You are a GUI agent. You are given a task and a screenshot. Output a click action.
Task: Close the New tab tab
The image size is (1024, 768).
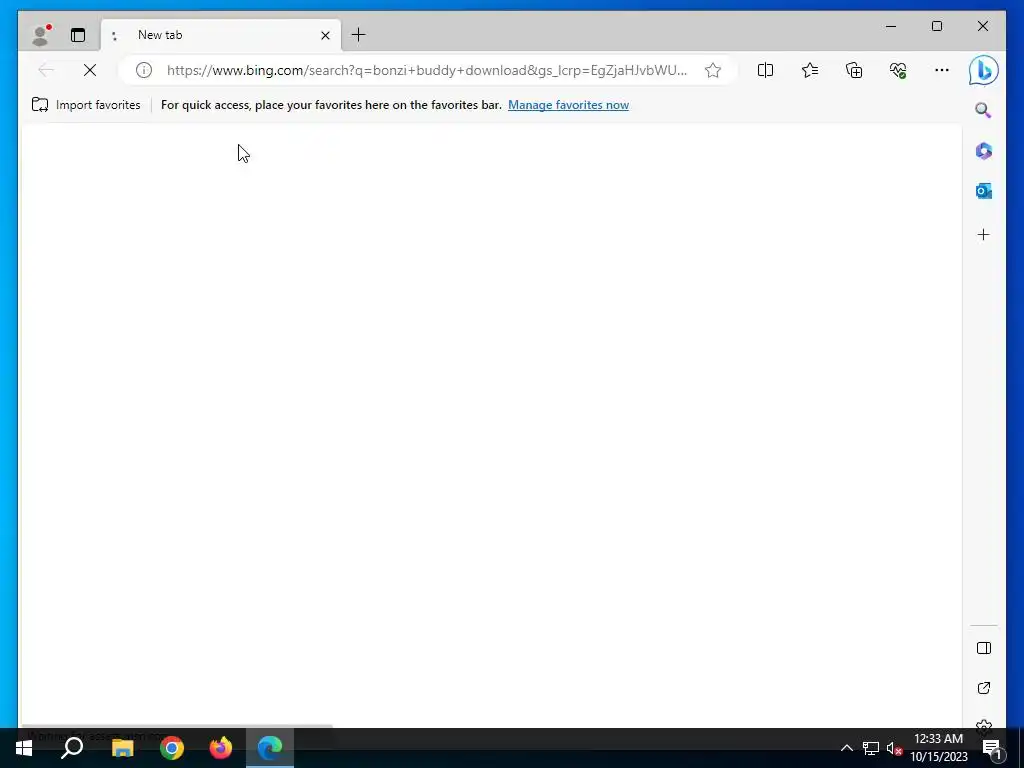325,35
